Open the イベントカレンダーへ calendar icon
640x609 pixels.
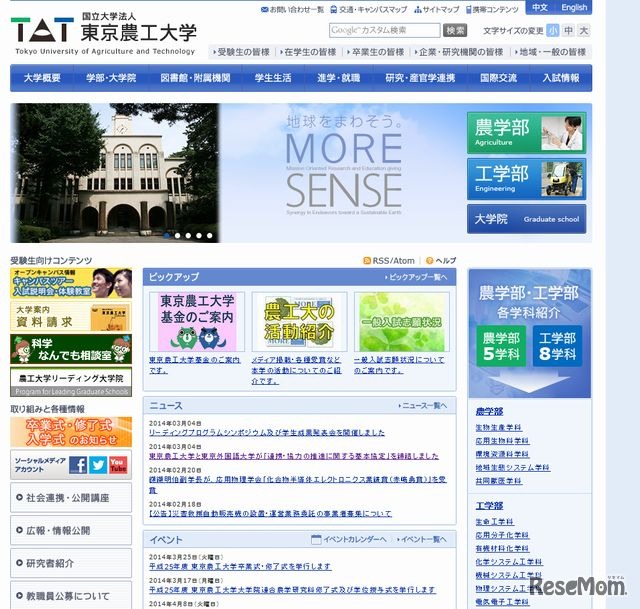click(x=316, y=539)
